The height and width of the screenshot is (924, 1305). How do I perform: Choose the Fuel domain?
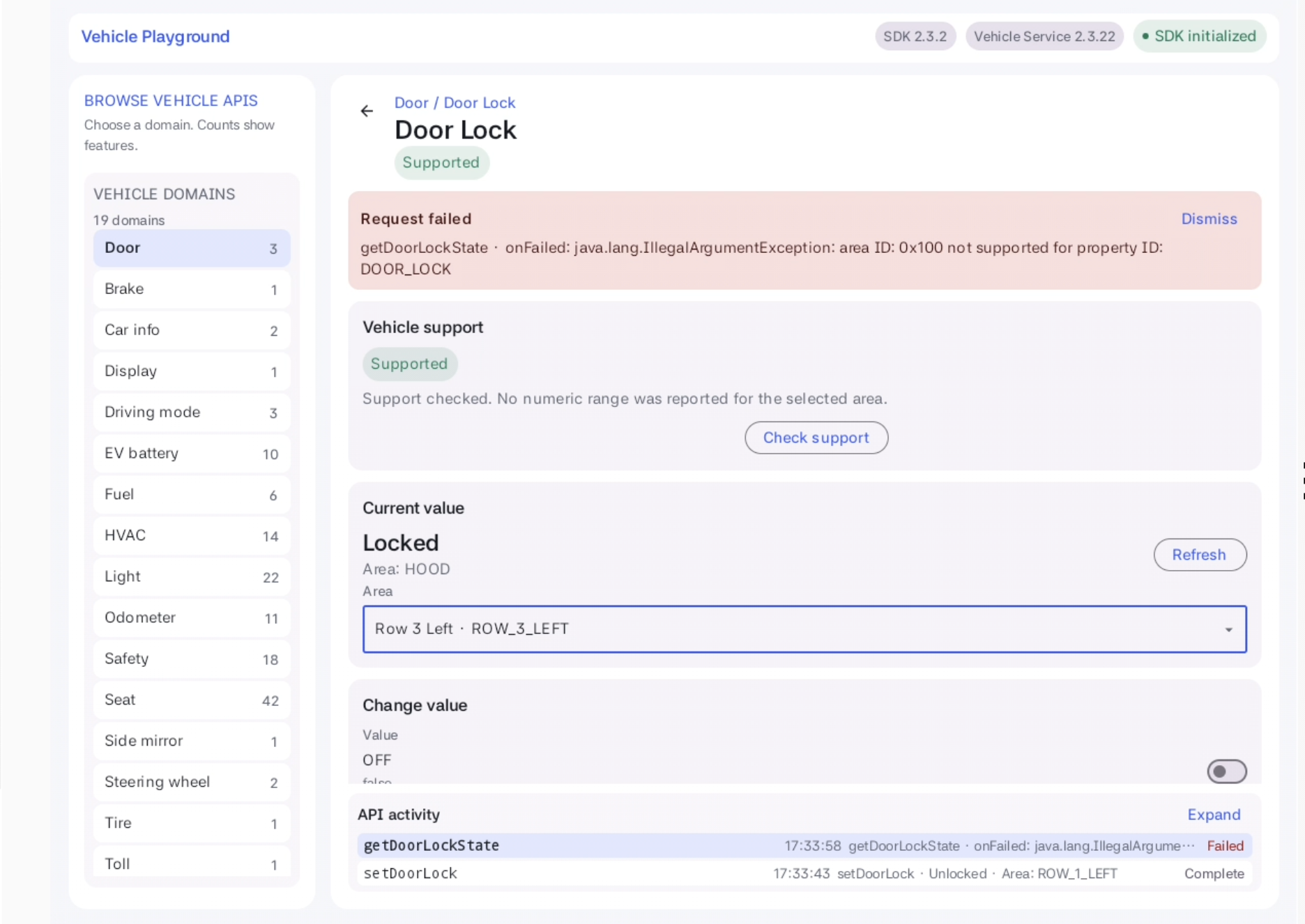tap(192, 495)
